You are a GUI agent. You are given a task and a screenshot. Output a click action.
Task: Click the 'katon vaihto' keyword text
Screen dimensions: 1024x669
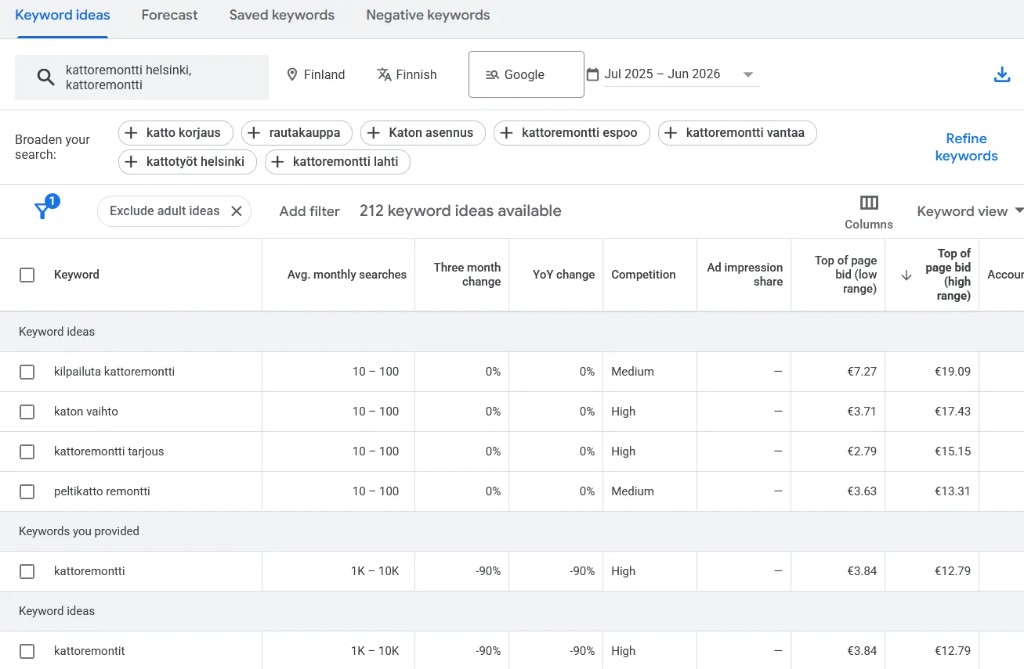coord(86,412)
